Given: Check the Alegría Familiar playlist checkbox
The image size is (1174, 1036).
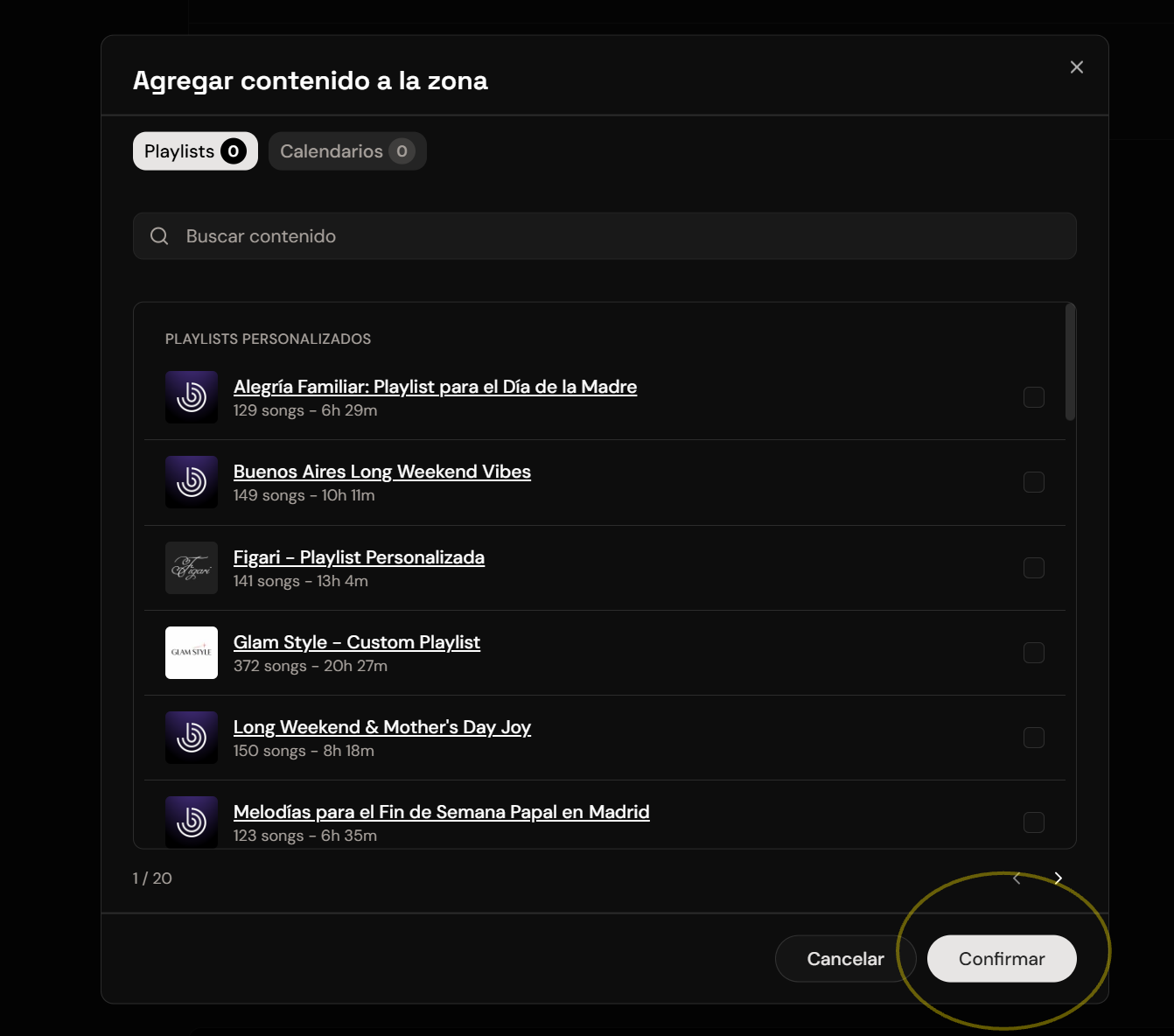Looking at the screenshot, I should (x=1034, y=397).
